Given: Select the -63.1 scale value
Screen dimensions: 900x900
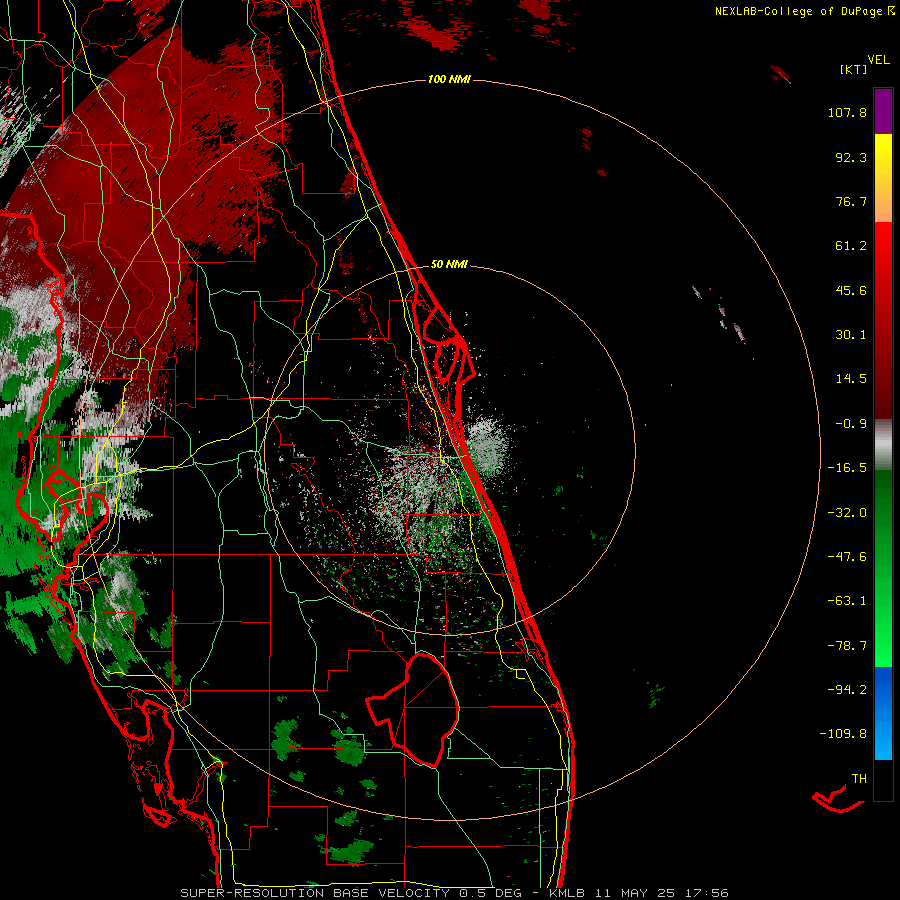Looking at the screenshot, I should pyautogui.click(x=847, y=601).
